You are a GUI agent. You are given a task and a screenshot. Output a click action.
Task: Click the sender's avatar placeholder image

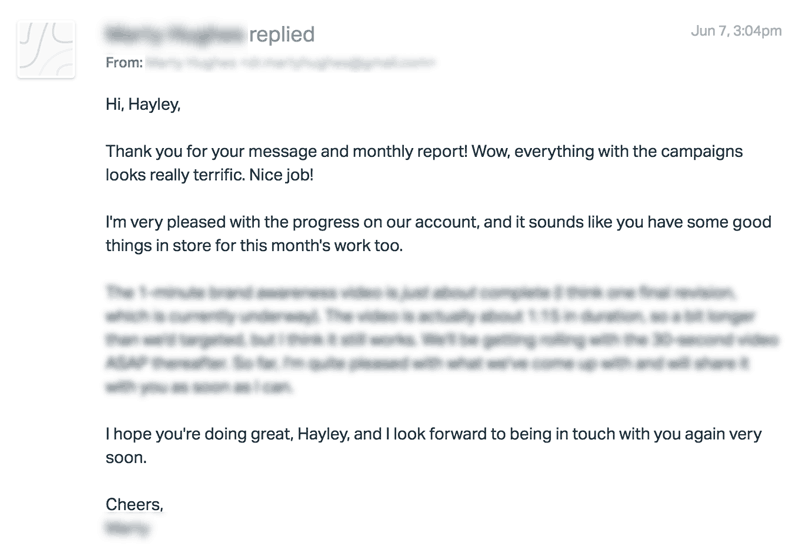(x=46, y=49)
